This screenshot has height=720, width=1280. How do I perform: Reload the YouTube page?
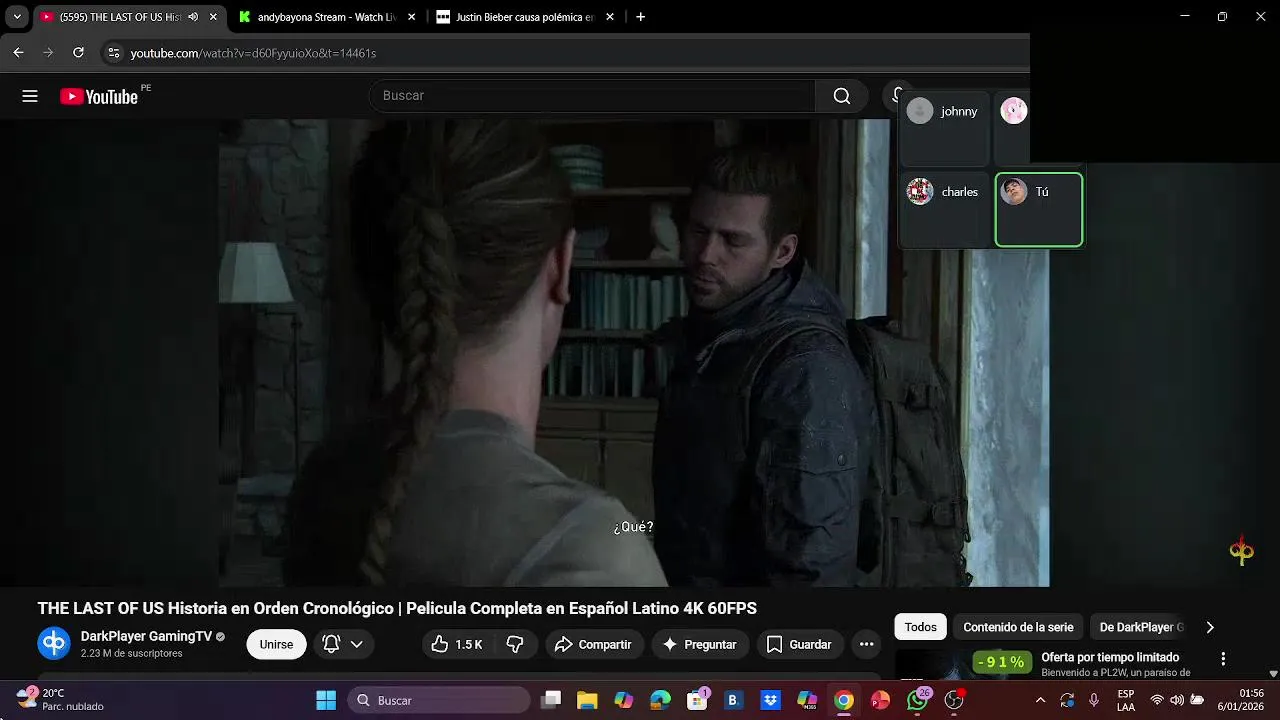click(78, 53)
